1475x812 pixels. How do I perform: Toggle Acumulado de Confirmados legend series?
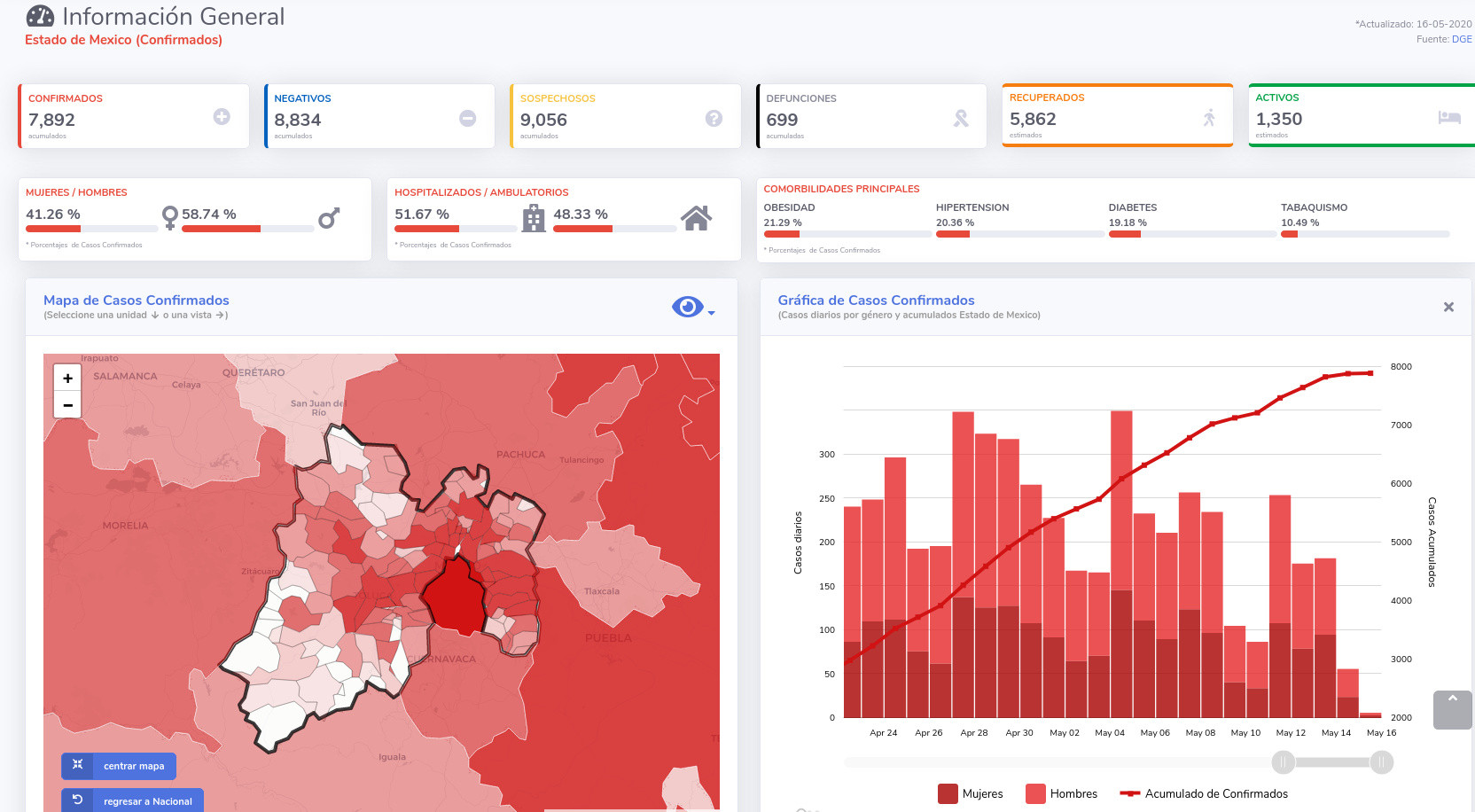1204,793
